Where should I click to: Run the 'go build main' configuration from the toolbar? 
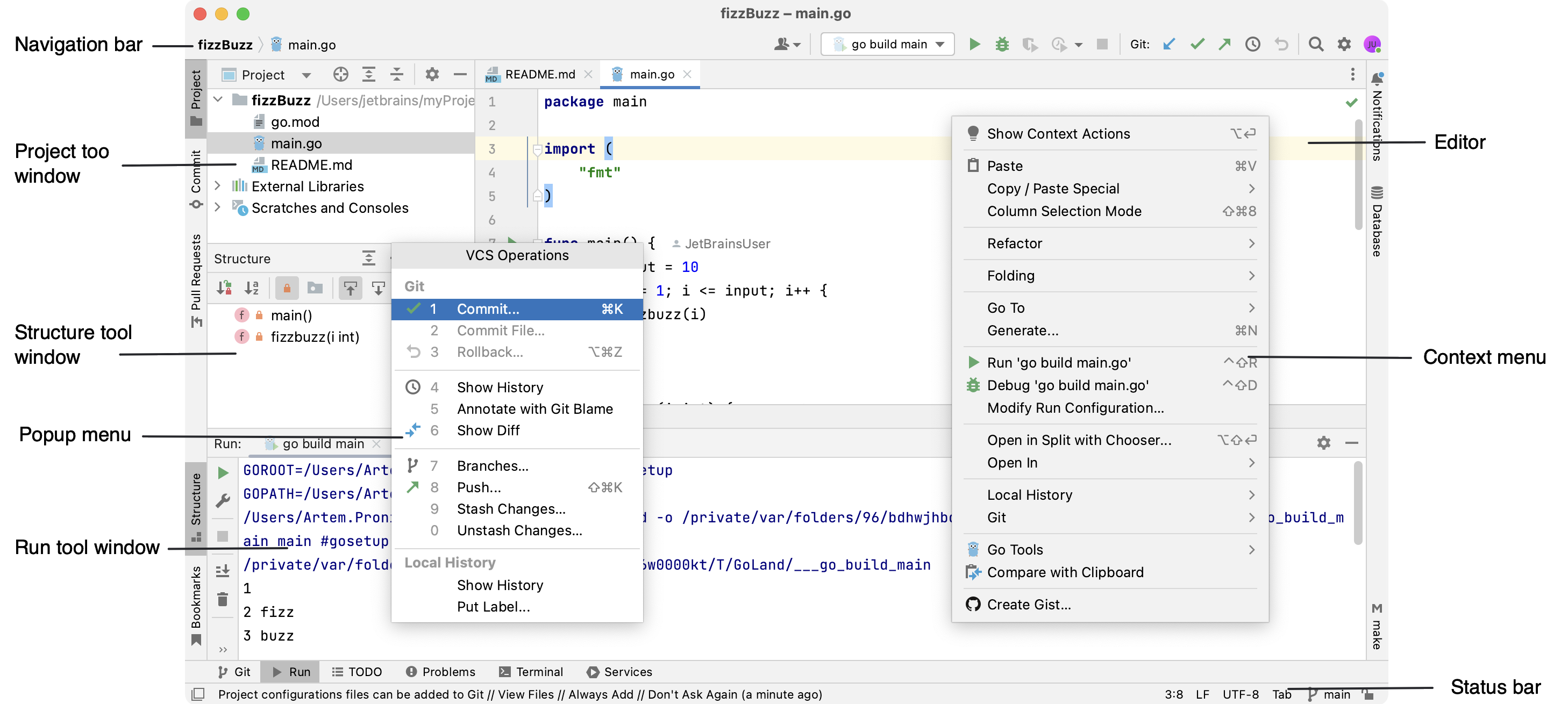974,45
